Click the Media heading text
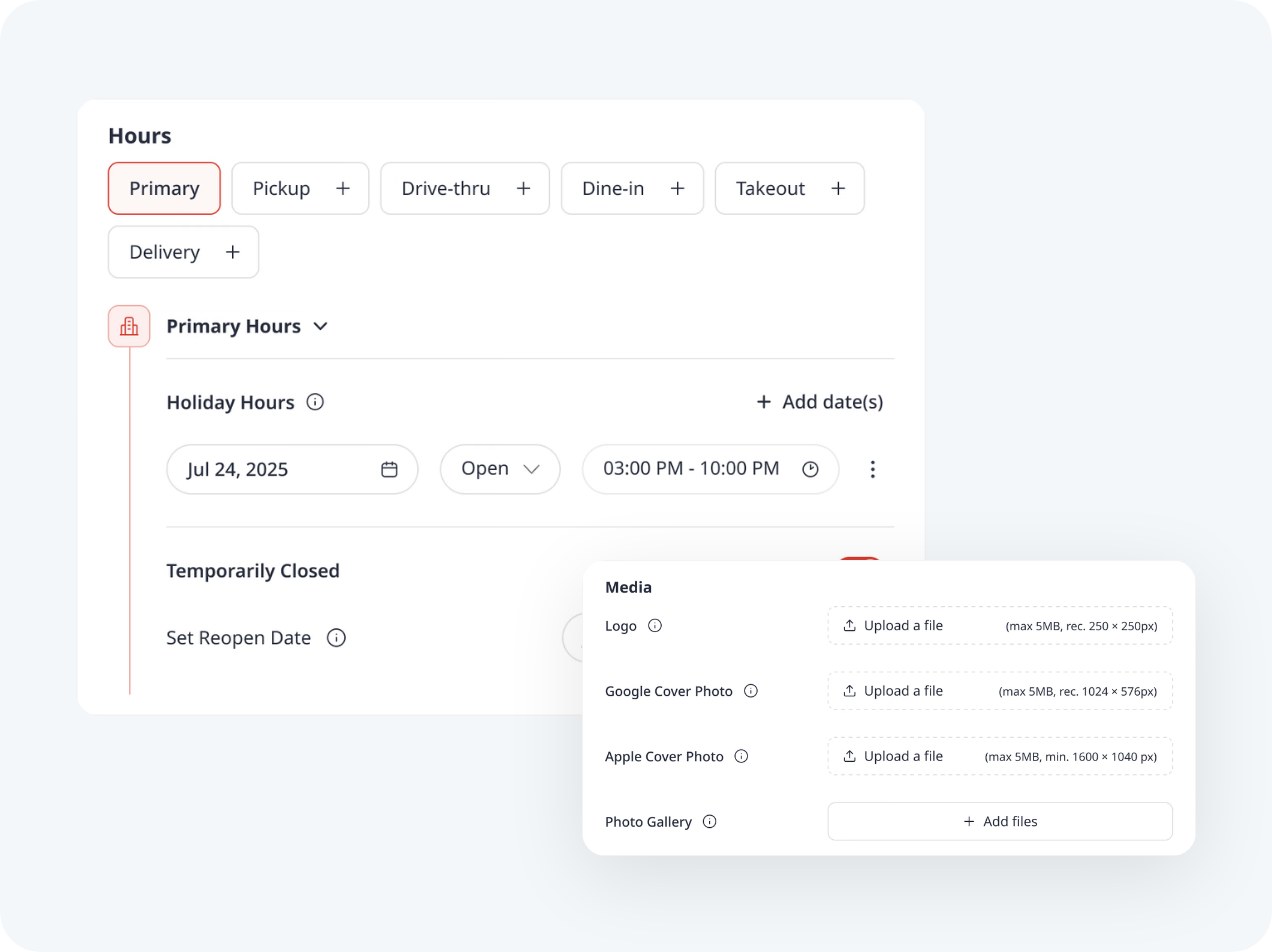1272x952 pixels. coord(628,587)
